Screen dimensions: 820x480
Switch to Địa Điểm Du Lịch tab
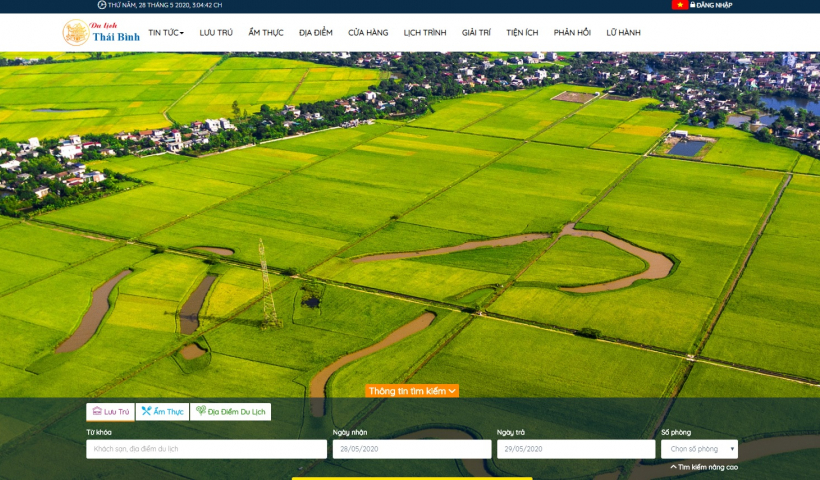(231, 411)
